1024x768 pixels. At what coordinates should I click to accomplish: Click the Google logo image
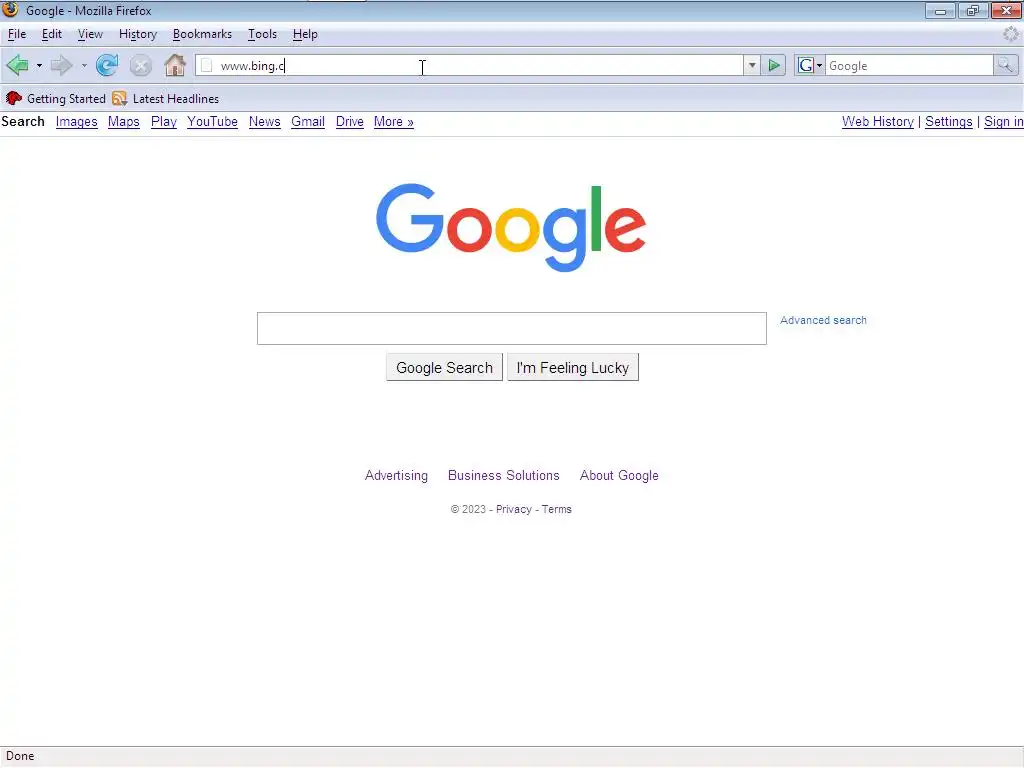(x=511, y=227)
